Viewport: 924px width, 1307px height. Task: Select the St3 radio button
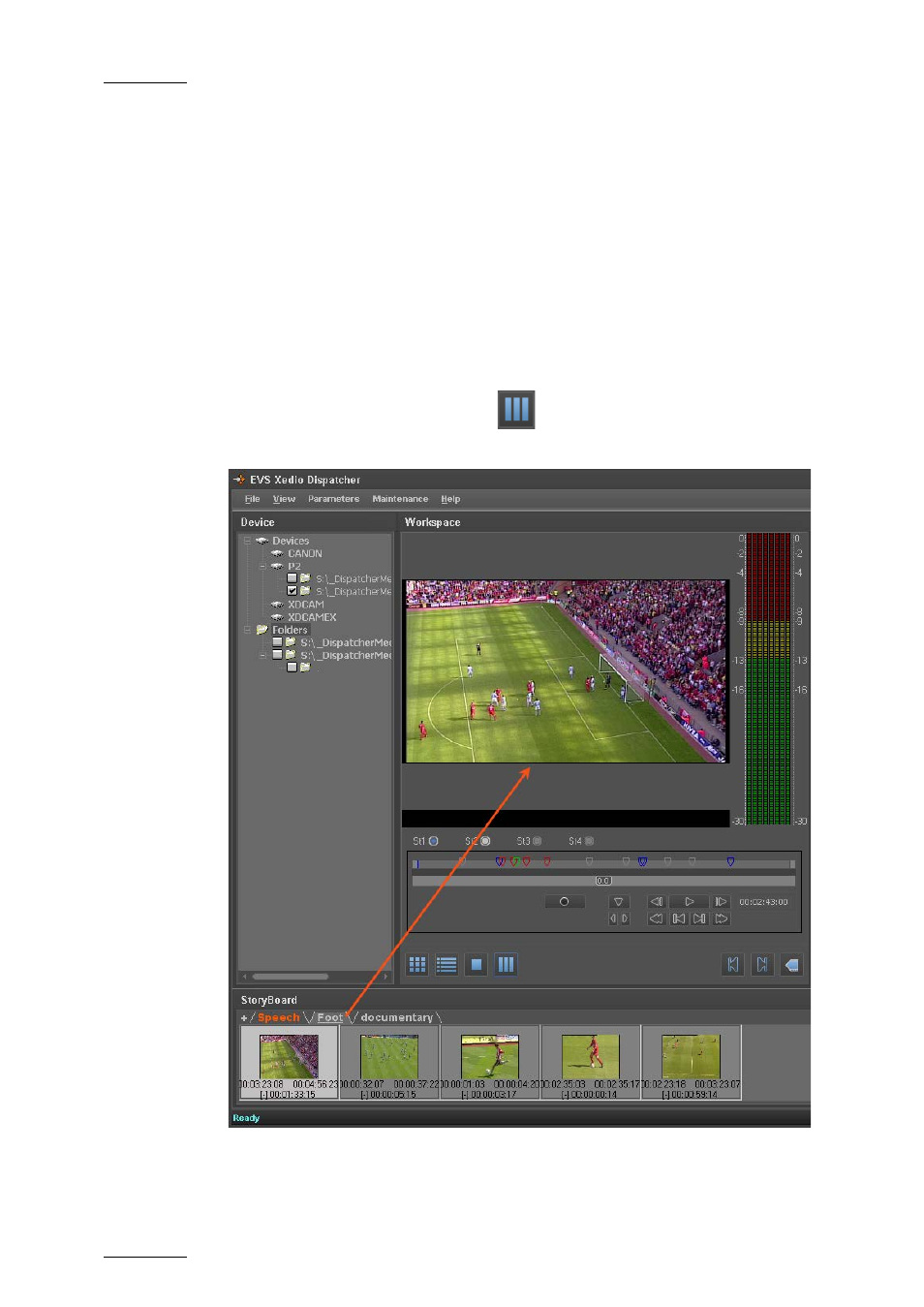[538, 841]
